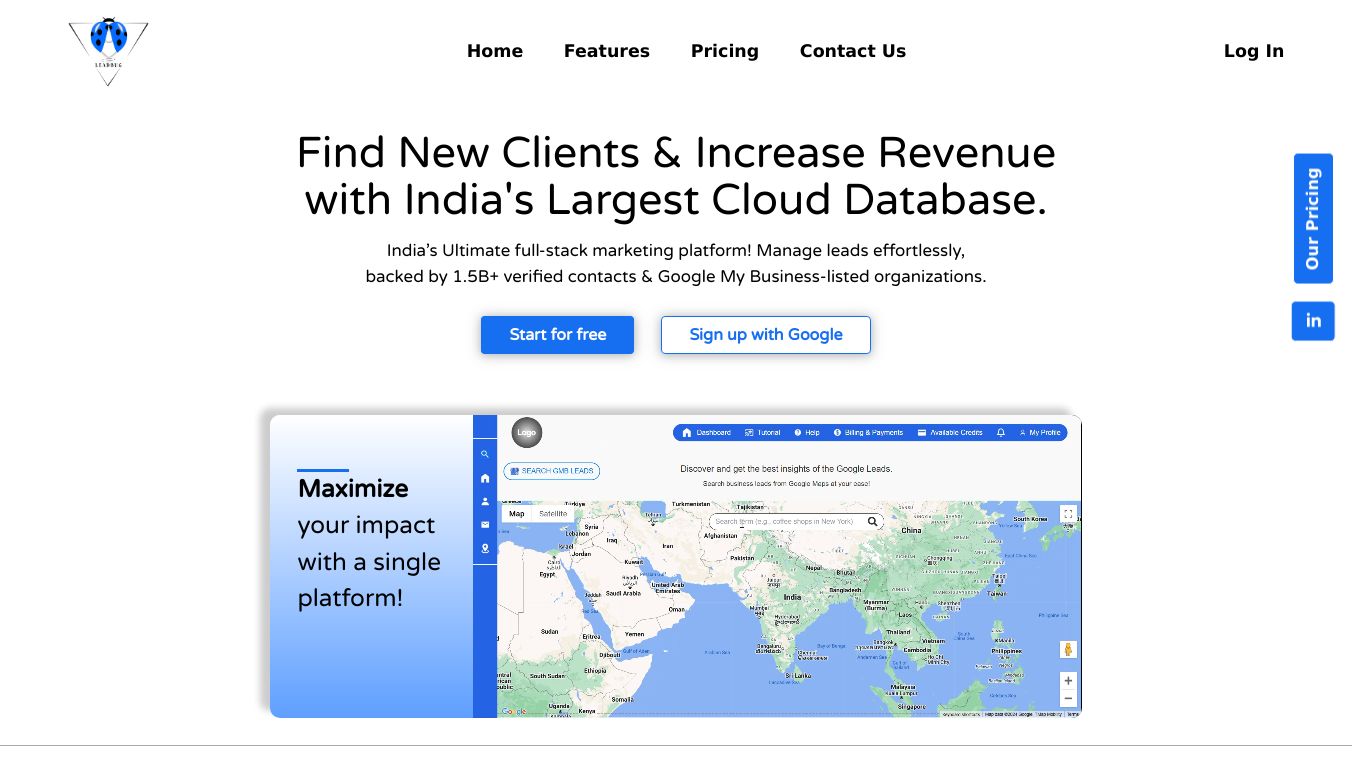
Task: Click the Street View pegman on the map
Action: click(1068, 649)
